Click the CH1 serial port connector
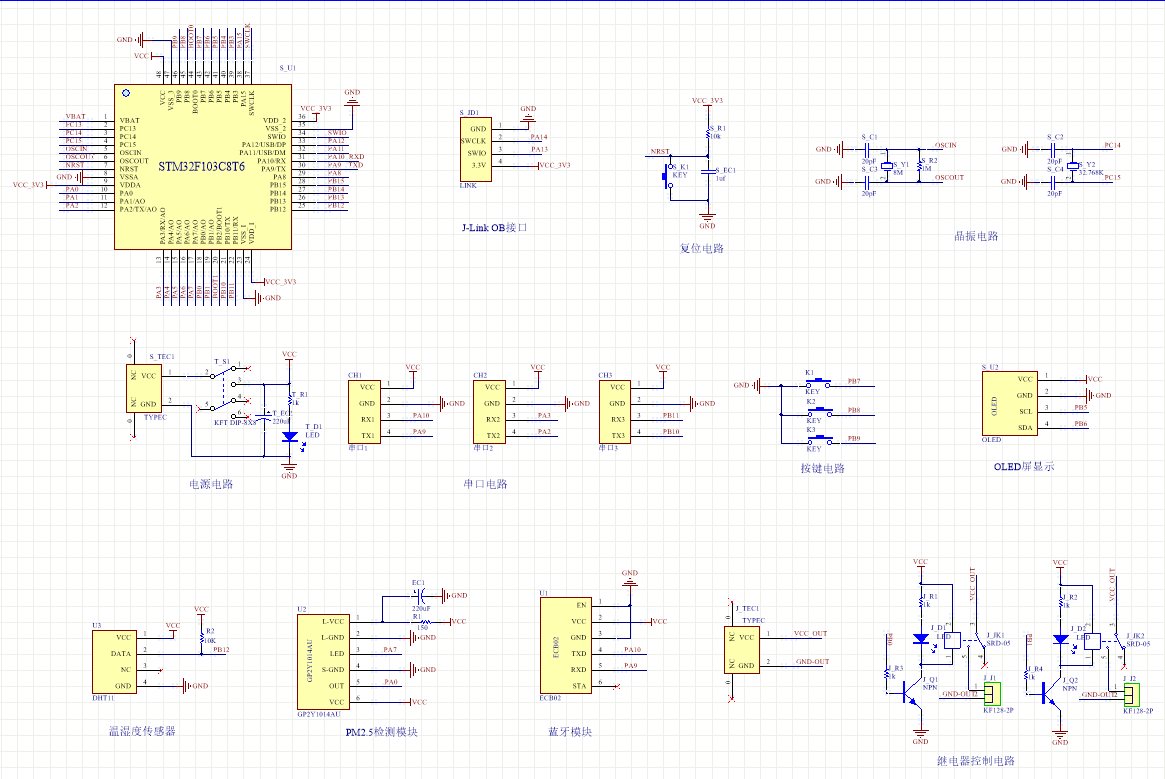This screenshot has width=1165, height=779. click(x=365, y=411)
